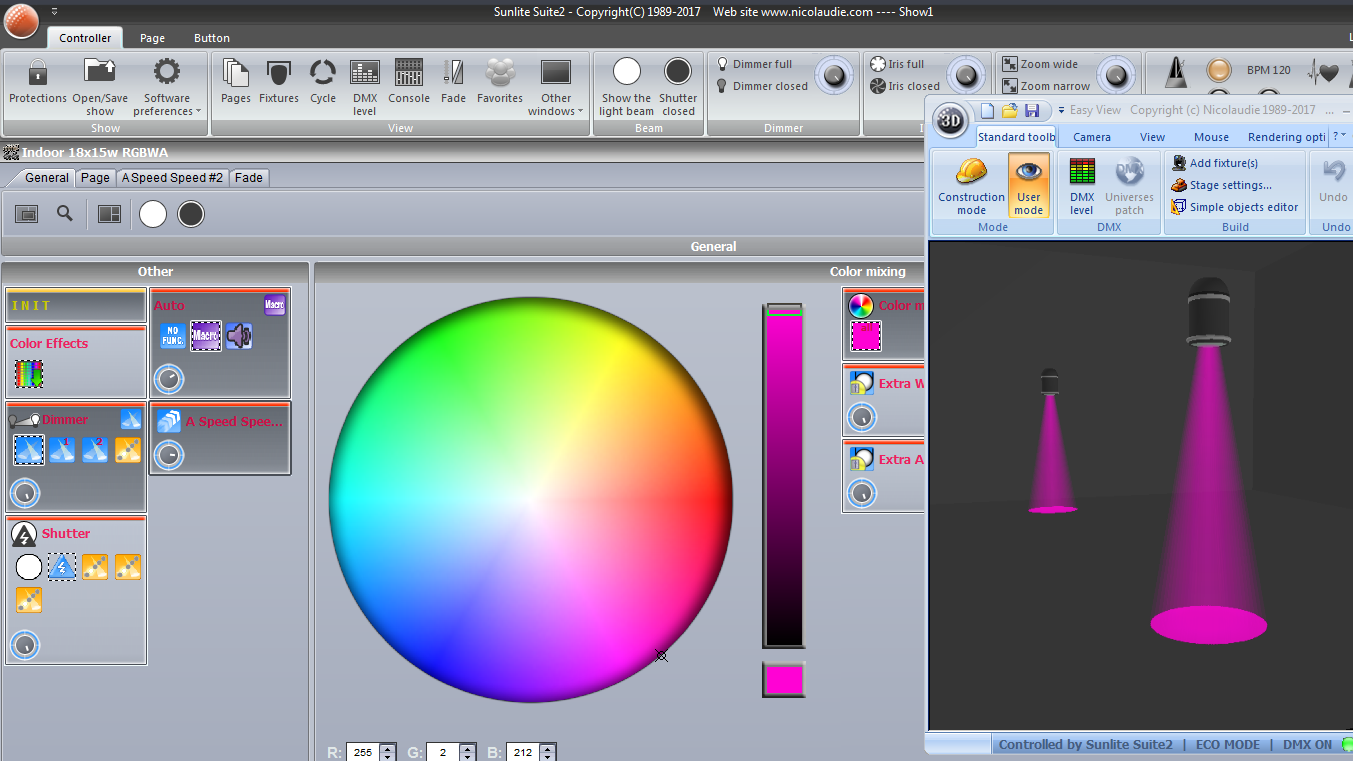
Task: Click the magenta color preview swatch
Action: pyautogui.click(x=783, y=679)
